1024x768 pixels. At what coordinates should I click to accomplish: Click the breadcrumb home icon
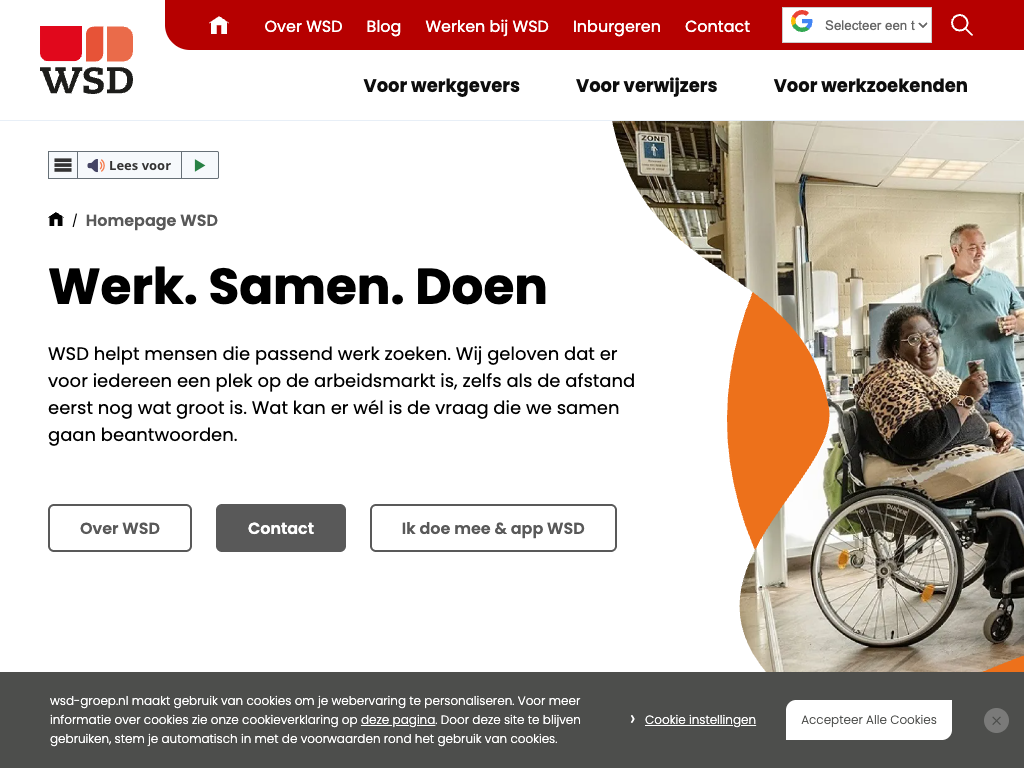56,219
